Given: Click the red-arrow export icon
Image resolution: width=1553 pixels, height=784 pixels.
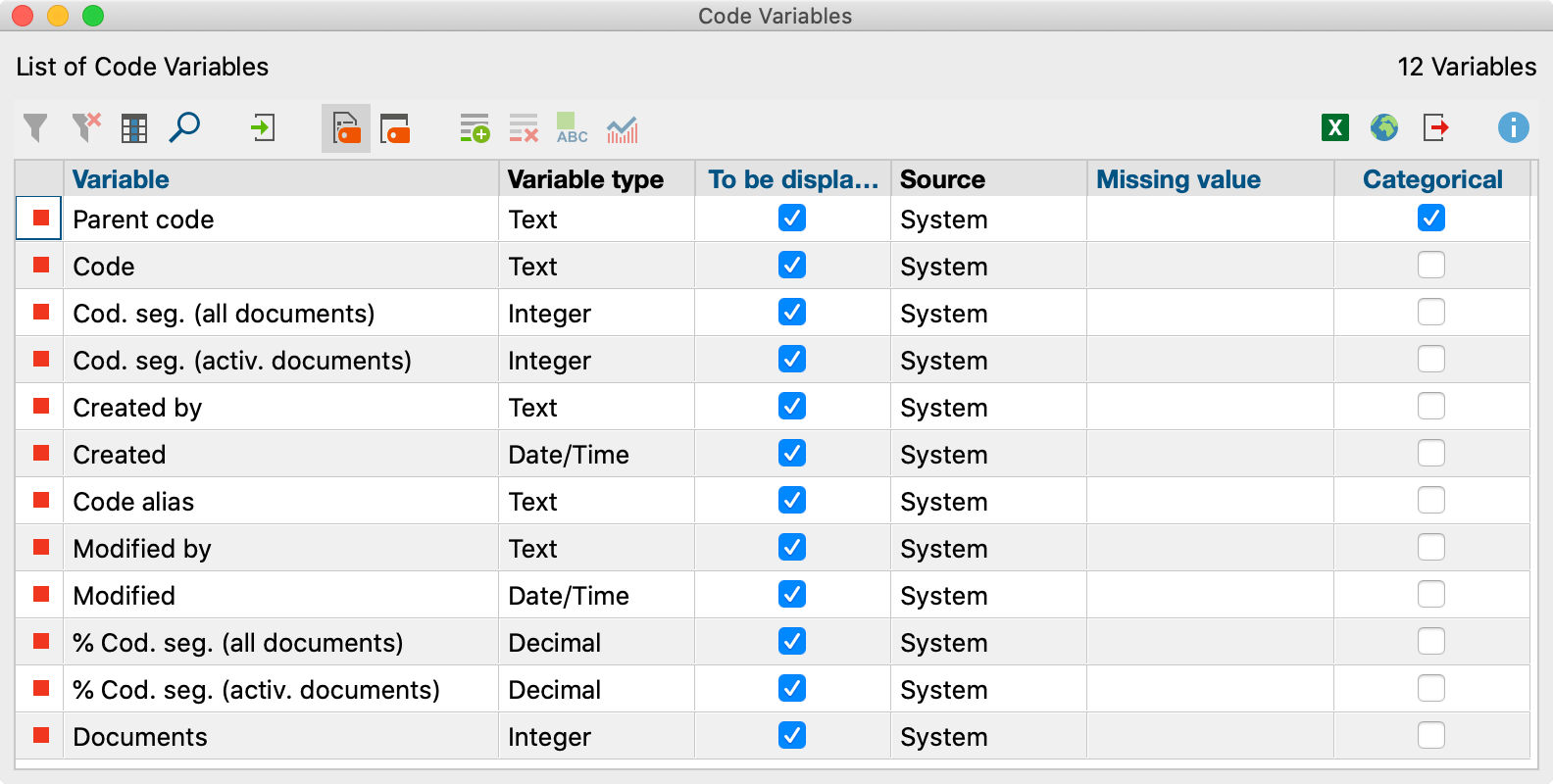Looking at the screenshot, I should click(1436, 128).
